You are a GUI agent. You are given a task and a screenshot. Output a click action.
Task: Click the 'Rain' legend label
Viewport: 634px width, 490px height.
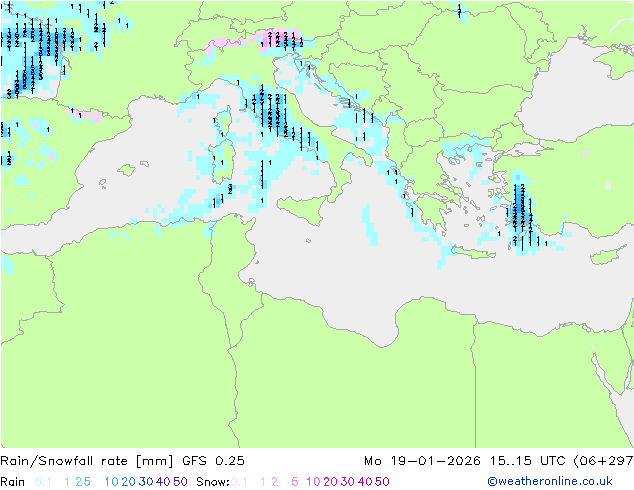(x=13, y=482)
